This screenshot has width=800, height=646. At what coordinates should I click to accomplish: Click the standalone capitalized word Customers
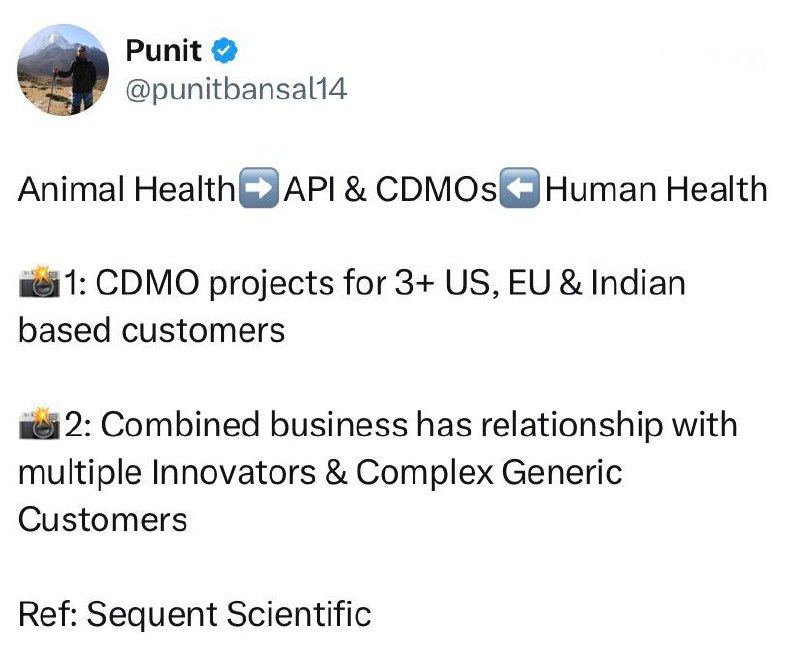[102, 519]
